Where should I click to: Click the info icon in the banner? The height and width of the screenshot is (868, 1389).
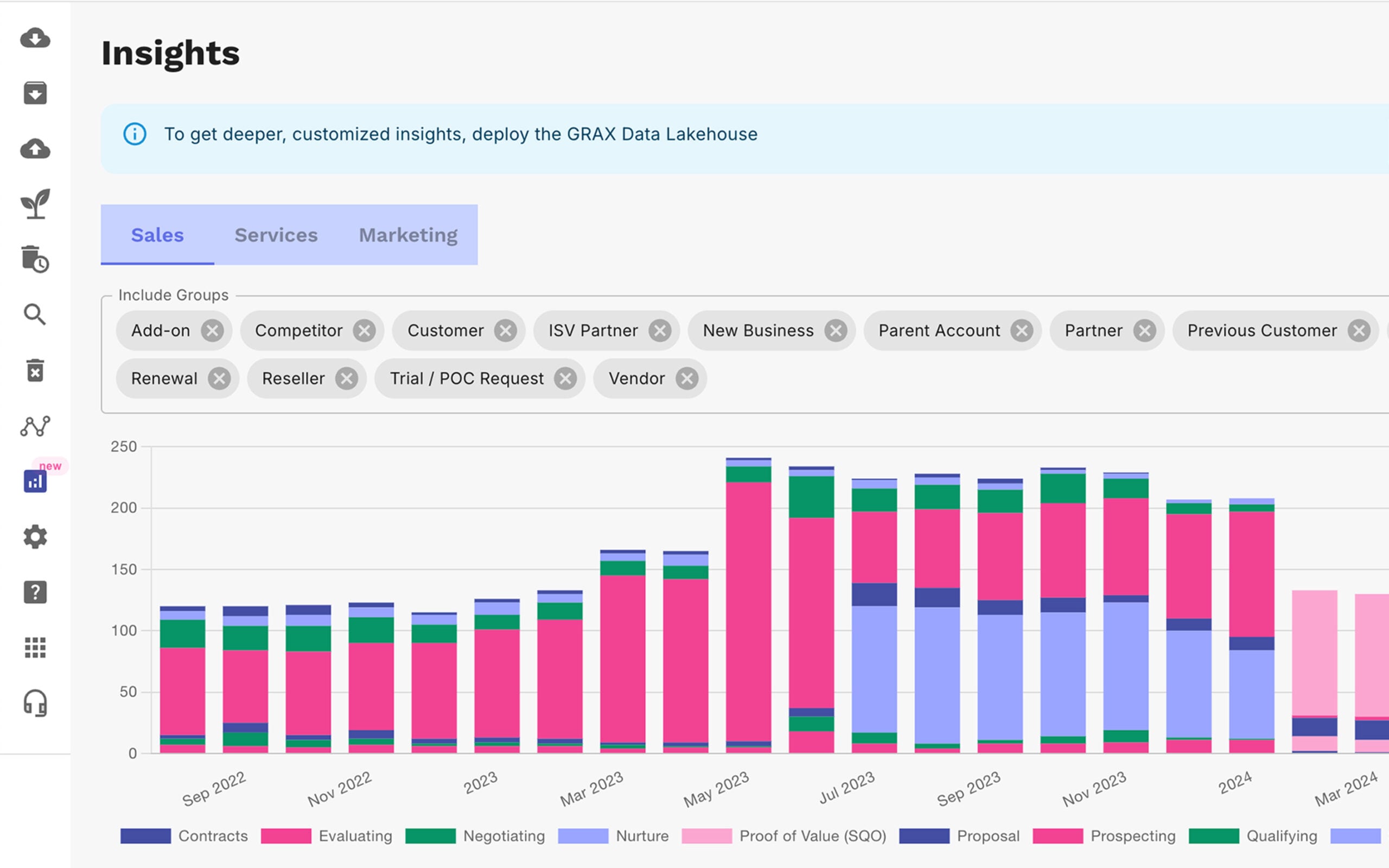(135, 135)
